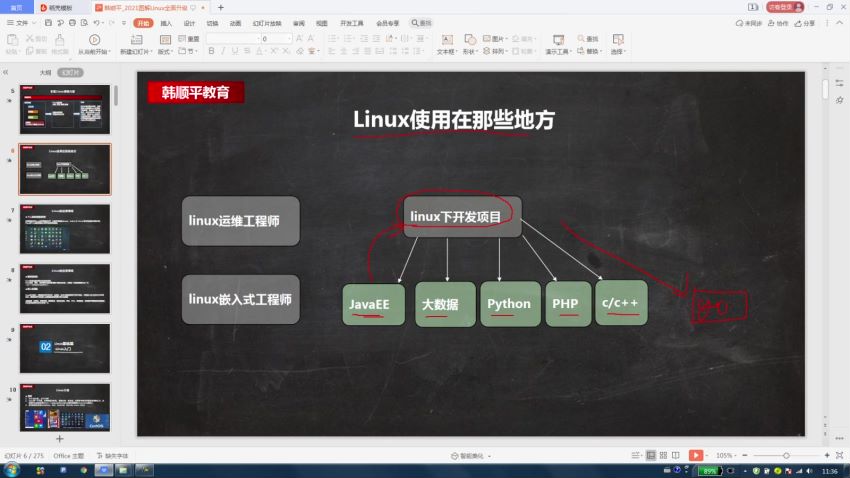Open the Shapes (形状) gallery
This screenshot has width=850, height=478.
(x=470, y=44)
